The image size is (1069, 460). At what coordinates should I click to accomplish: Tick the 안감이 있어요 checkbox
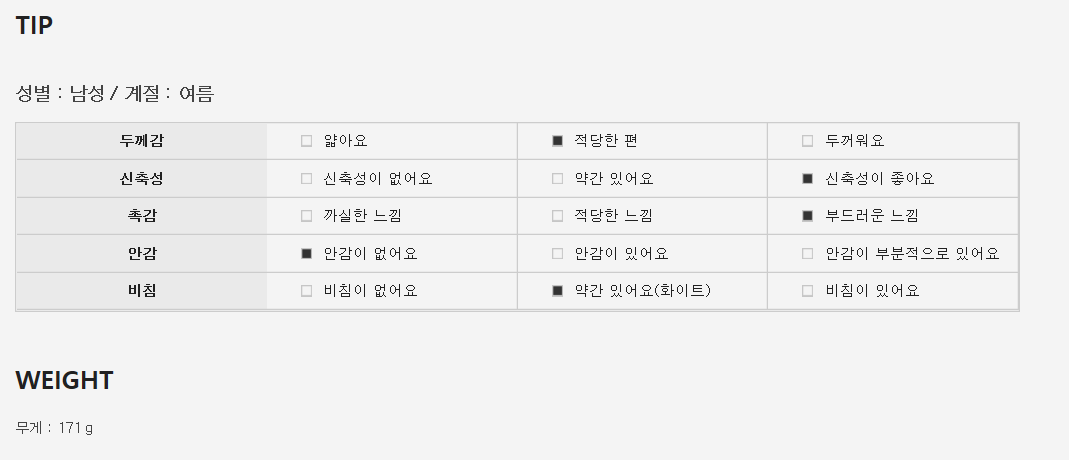point(558,254)
